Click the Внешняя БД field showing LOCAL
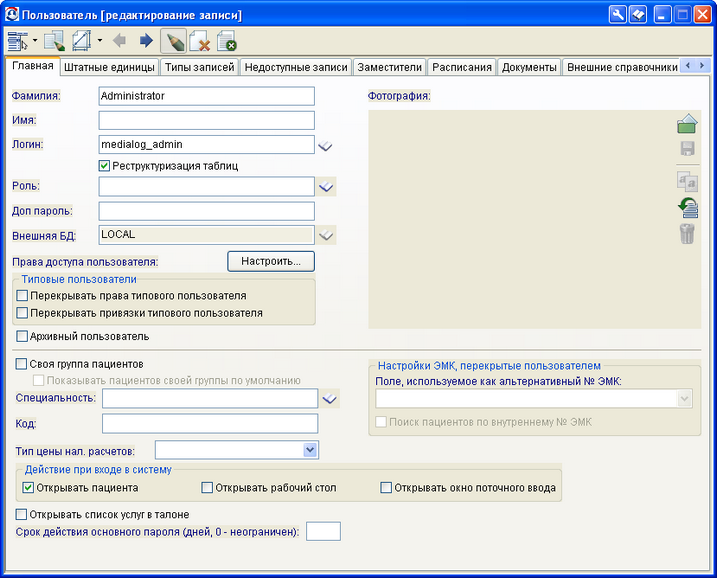 207,235
